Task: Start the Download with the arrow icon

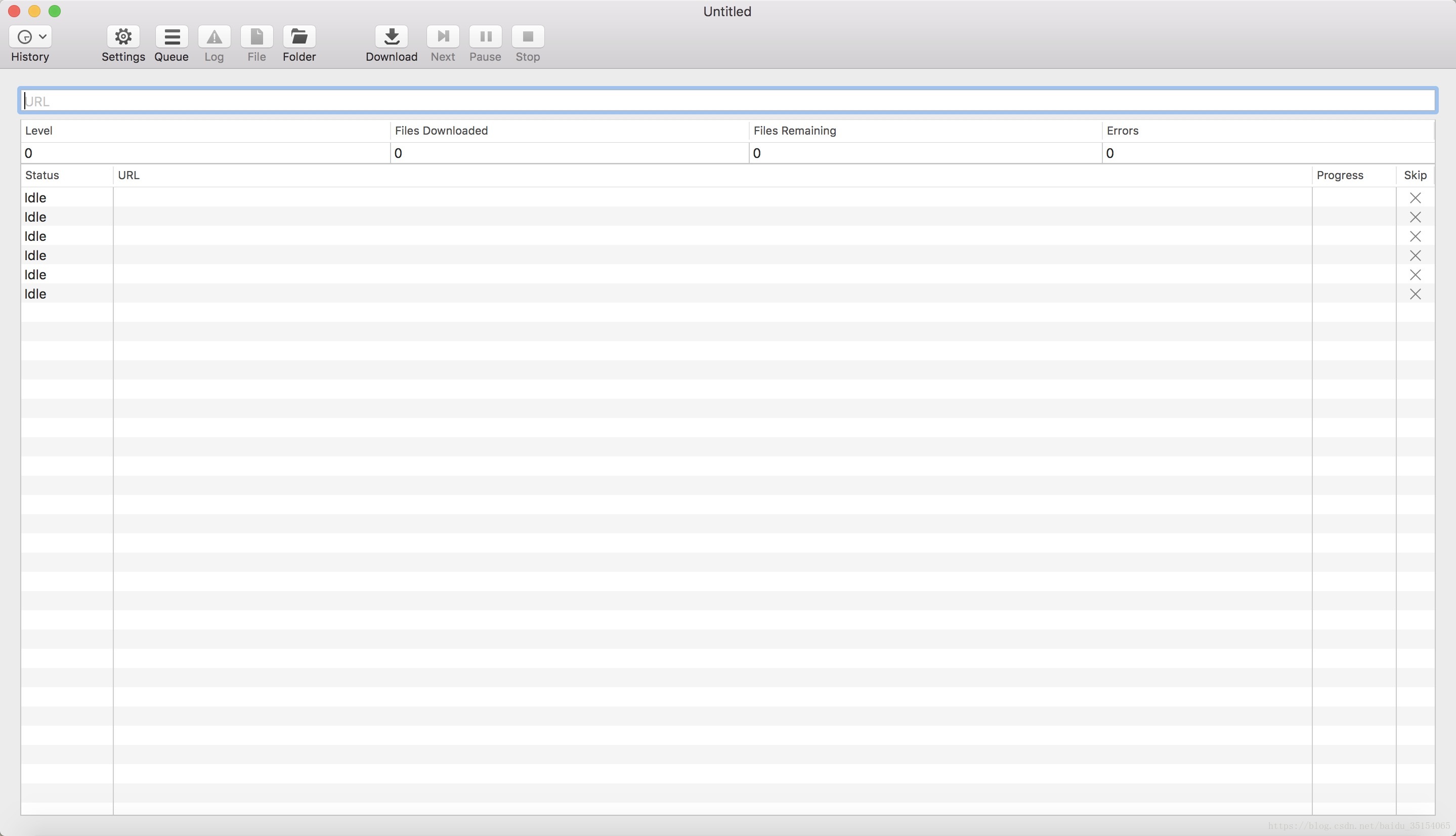Action: 392,37
